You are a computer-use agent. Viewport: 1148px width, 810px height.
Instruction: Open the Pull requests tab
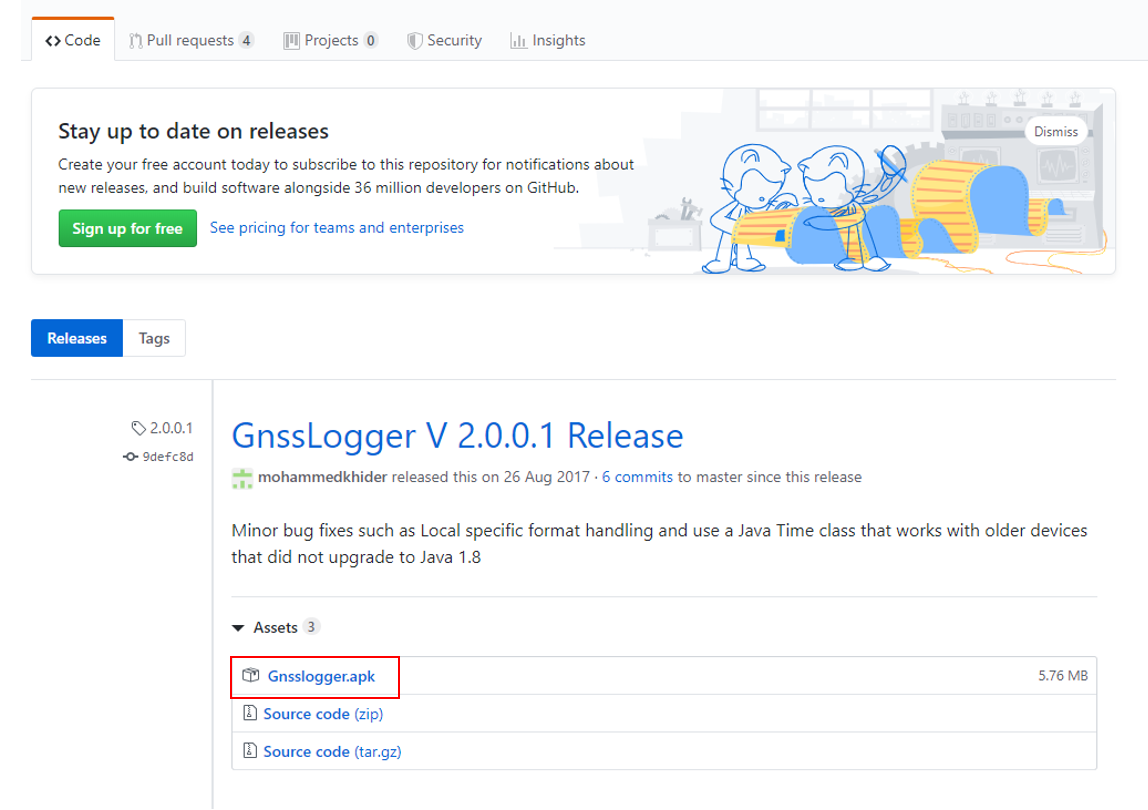pos(191,41)
